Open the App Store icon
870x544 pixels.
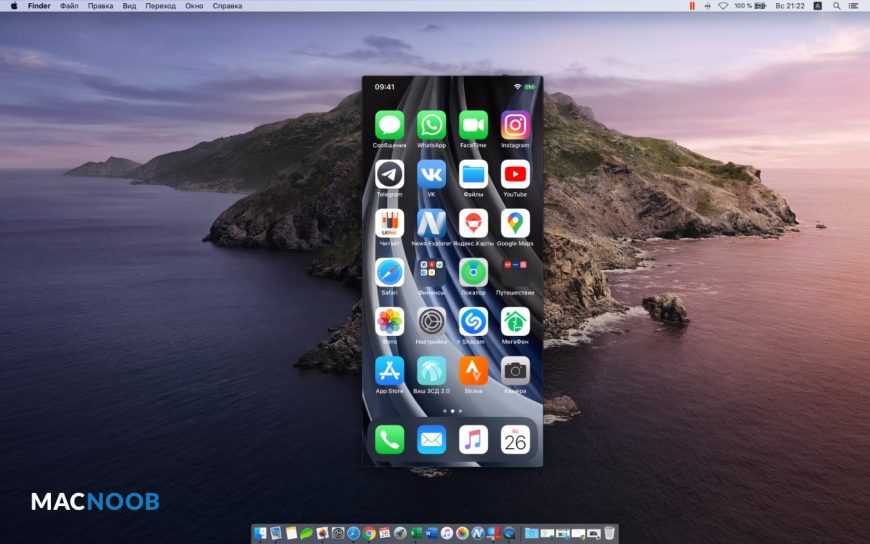tap(389, 370)
